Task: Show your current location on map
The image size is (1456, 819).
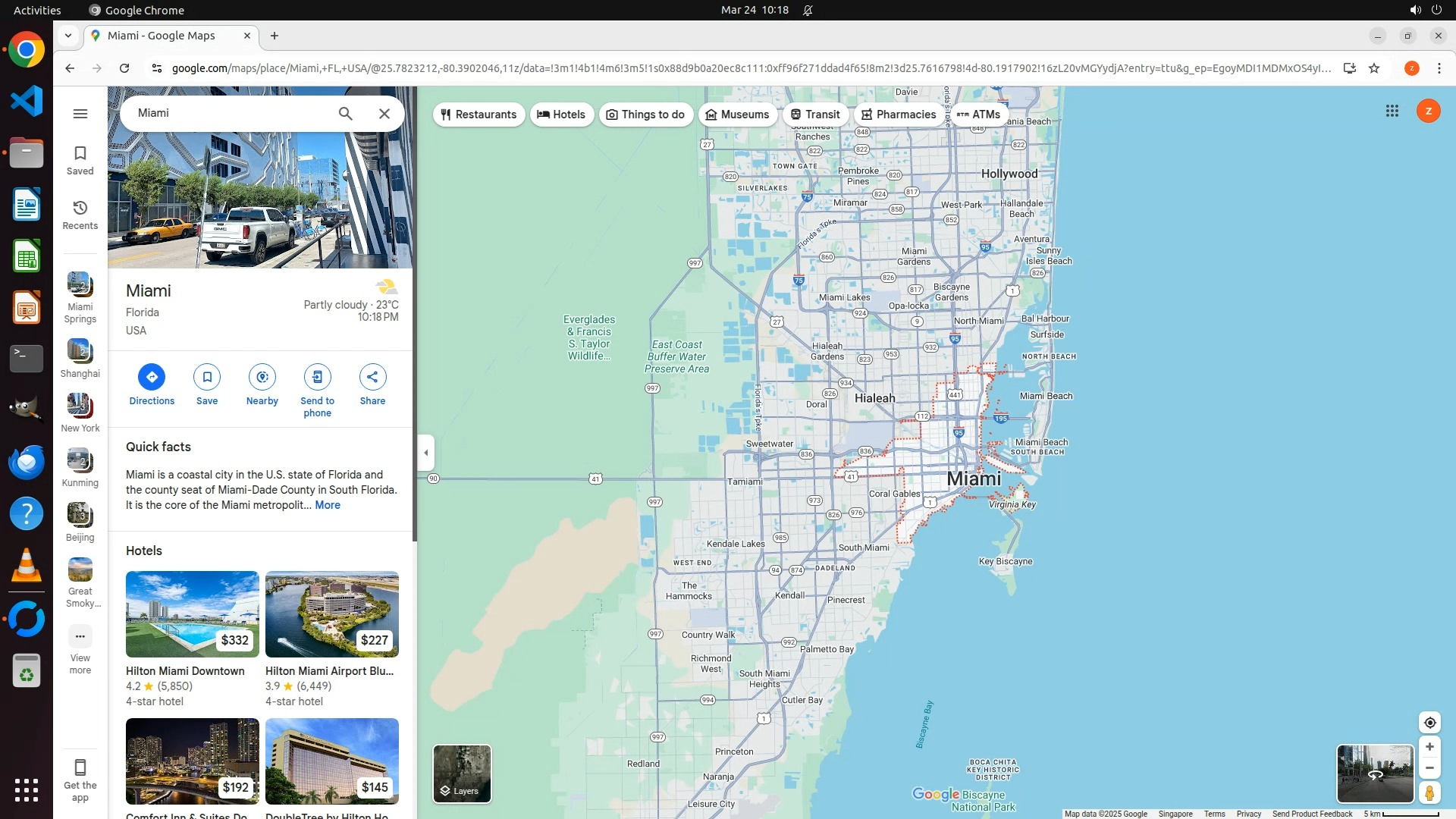Action: click(1429, 723)
